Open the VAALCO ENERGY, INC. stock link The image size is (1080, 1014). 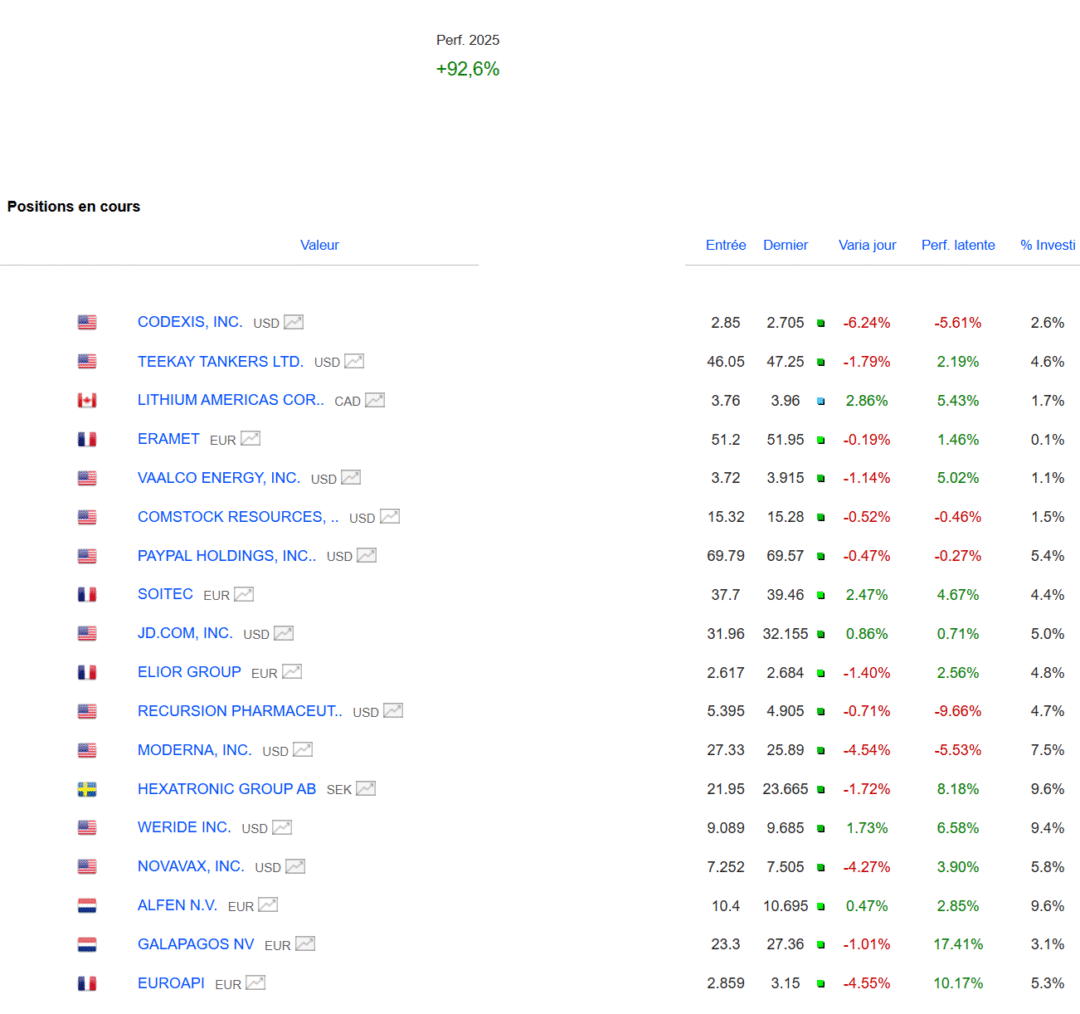click(x=219, y=477)
